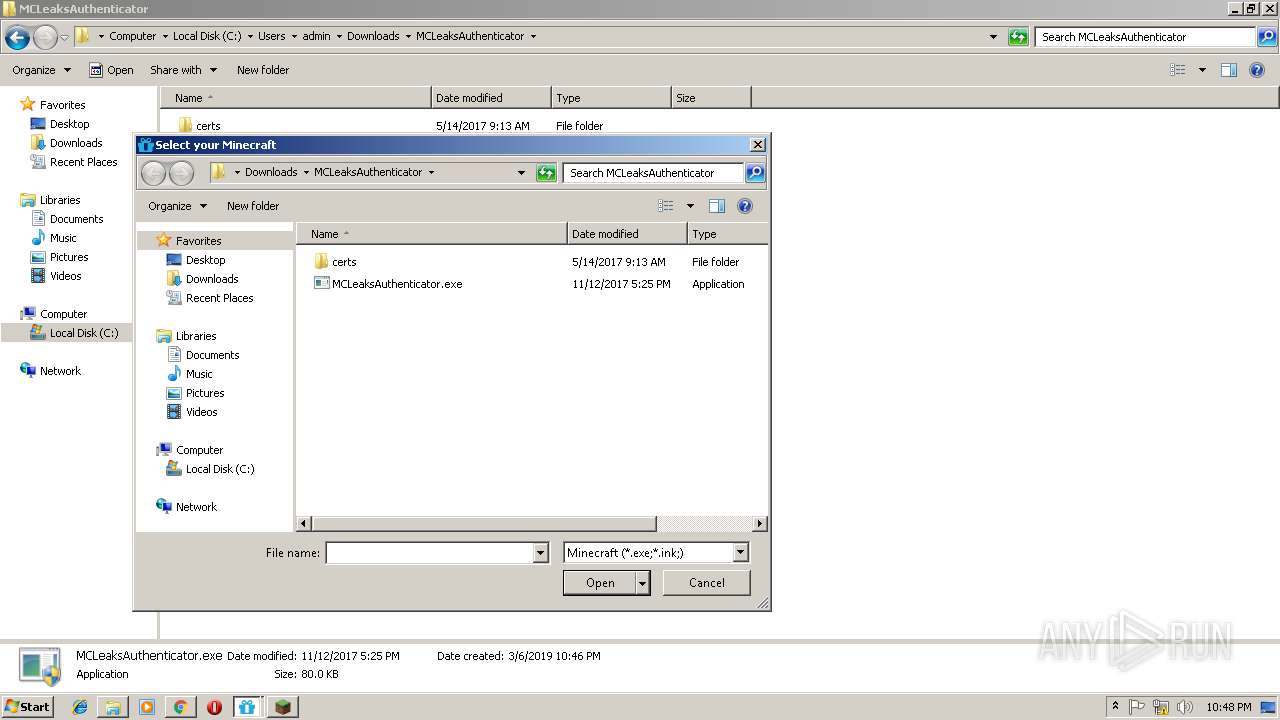Sort by Date modified in dialog
The width and height of the screenshot is (1280, 720).
coord(627,234)
